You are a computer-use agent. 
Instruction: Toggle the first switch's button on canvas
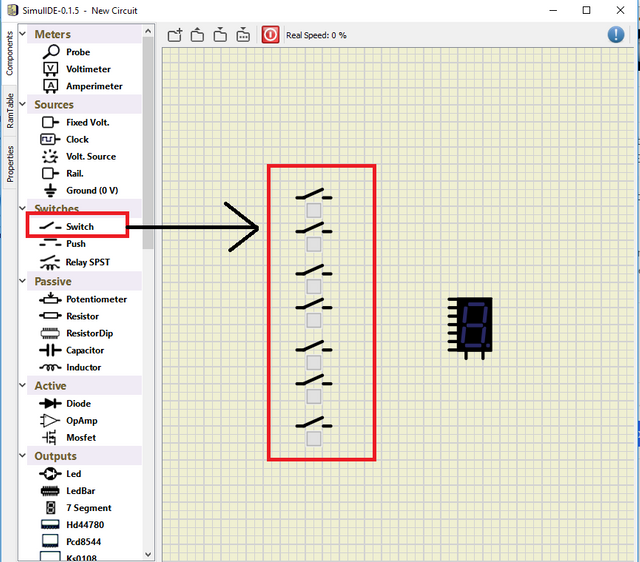[314, 211]
